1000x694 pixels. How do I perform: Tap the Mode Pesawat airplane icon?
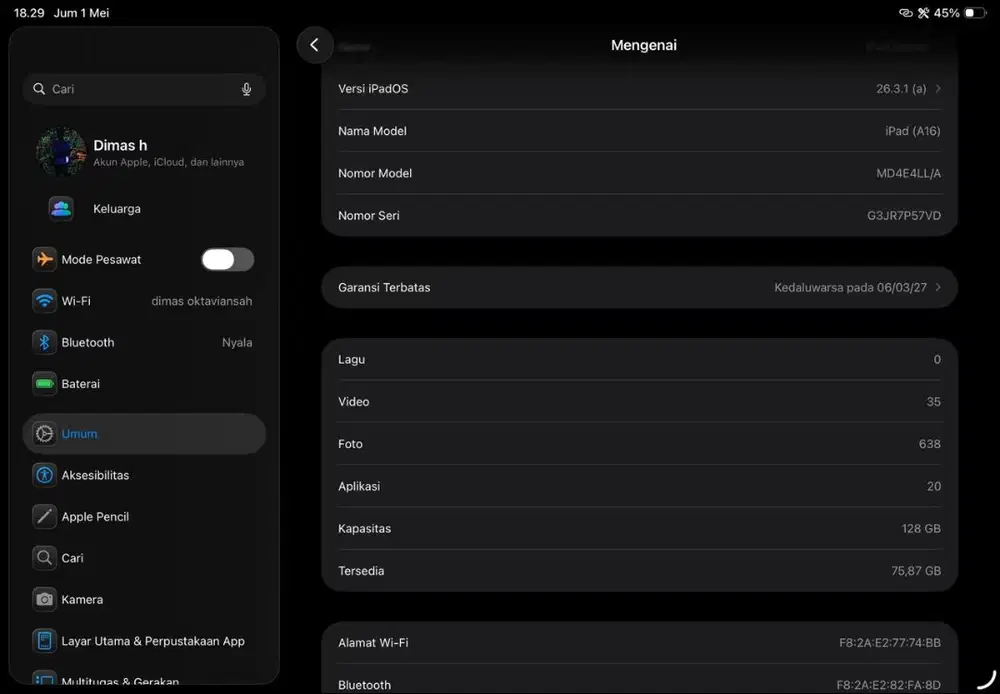click(45, 260)
